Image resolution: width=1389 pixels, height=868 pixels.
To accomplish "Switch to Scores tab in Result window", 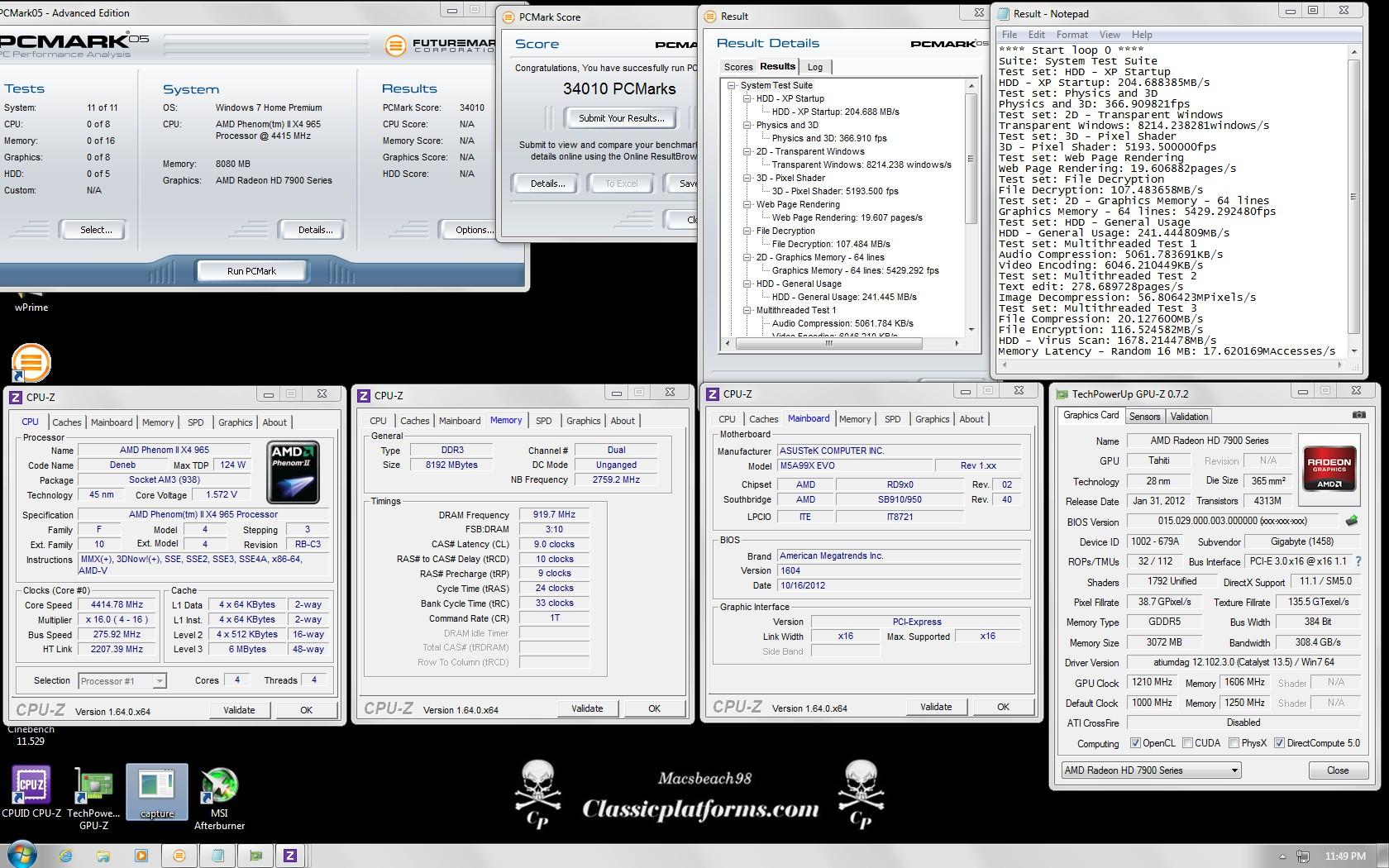I will pyautogui.click(x=738, y=67).
